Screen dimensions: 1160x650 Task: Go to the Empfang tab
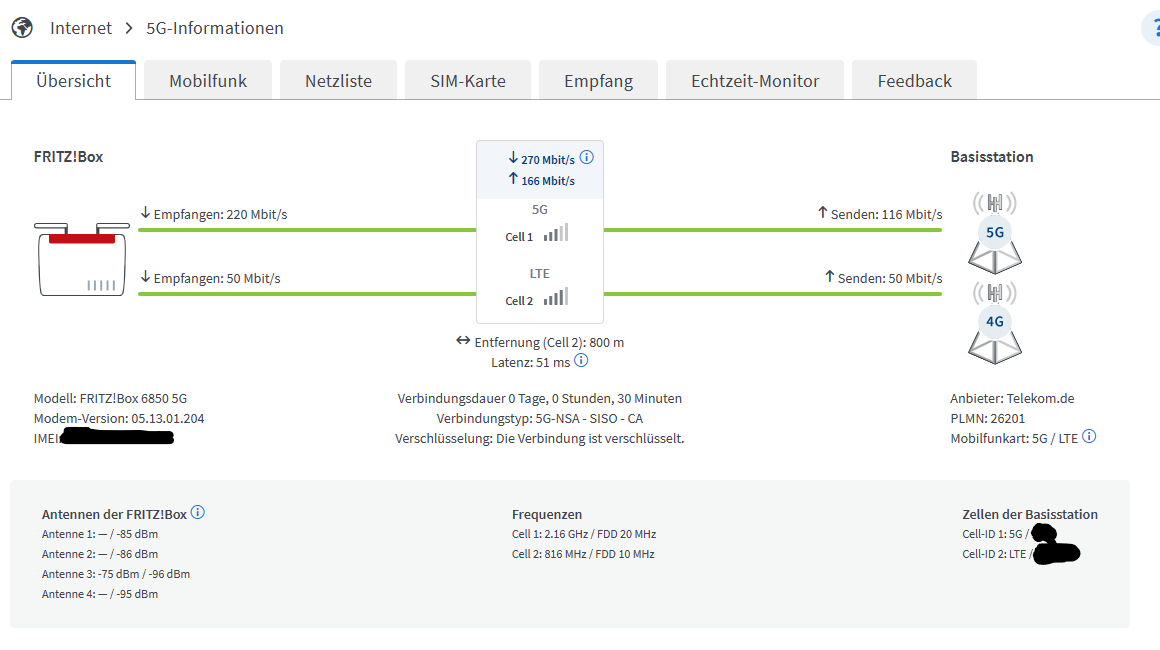(x=598, y=81)
